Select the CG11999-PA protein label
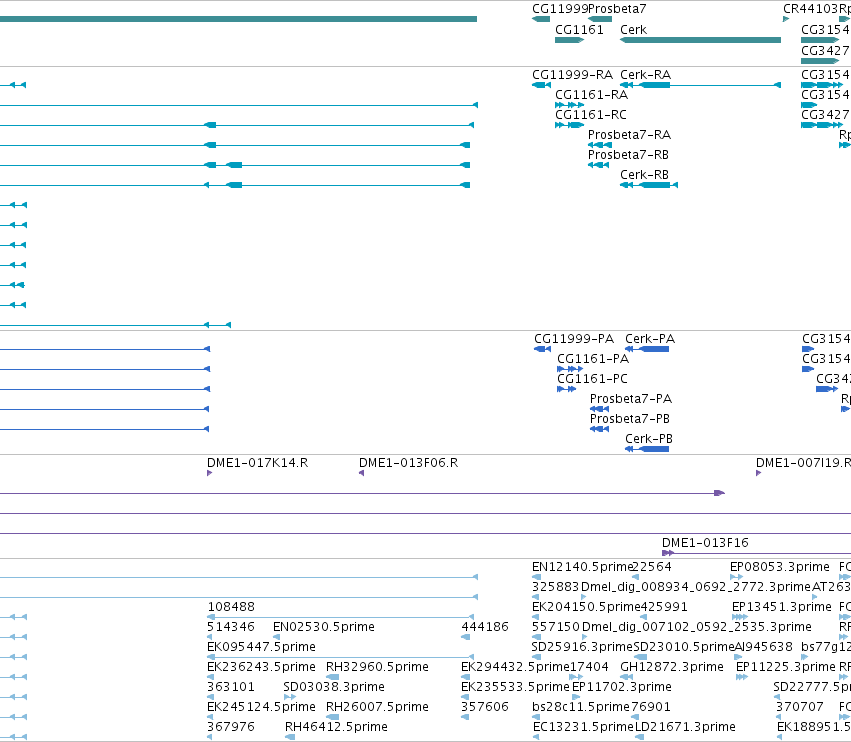 (574, 339)
